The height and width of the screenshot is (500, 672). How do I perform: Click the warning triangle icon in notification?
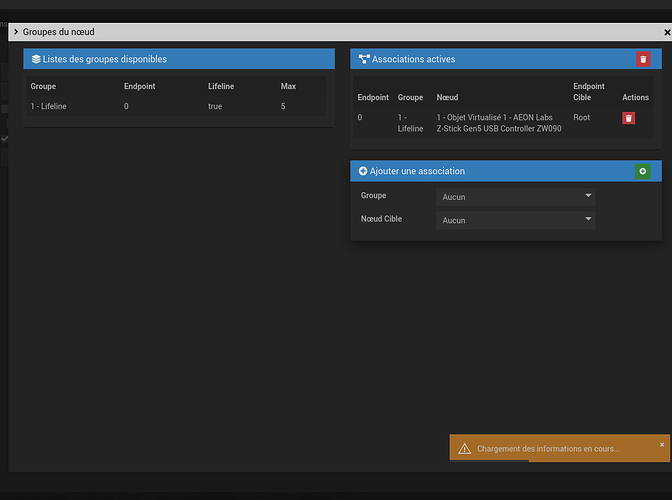(465, 449)
